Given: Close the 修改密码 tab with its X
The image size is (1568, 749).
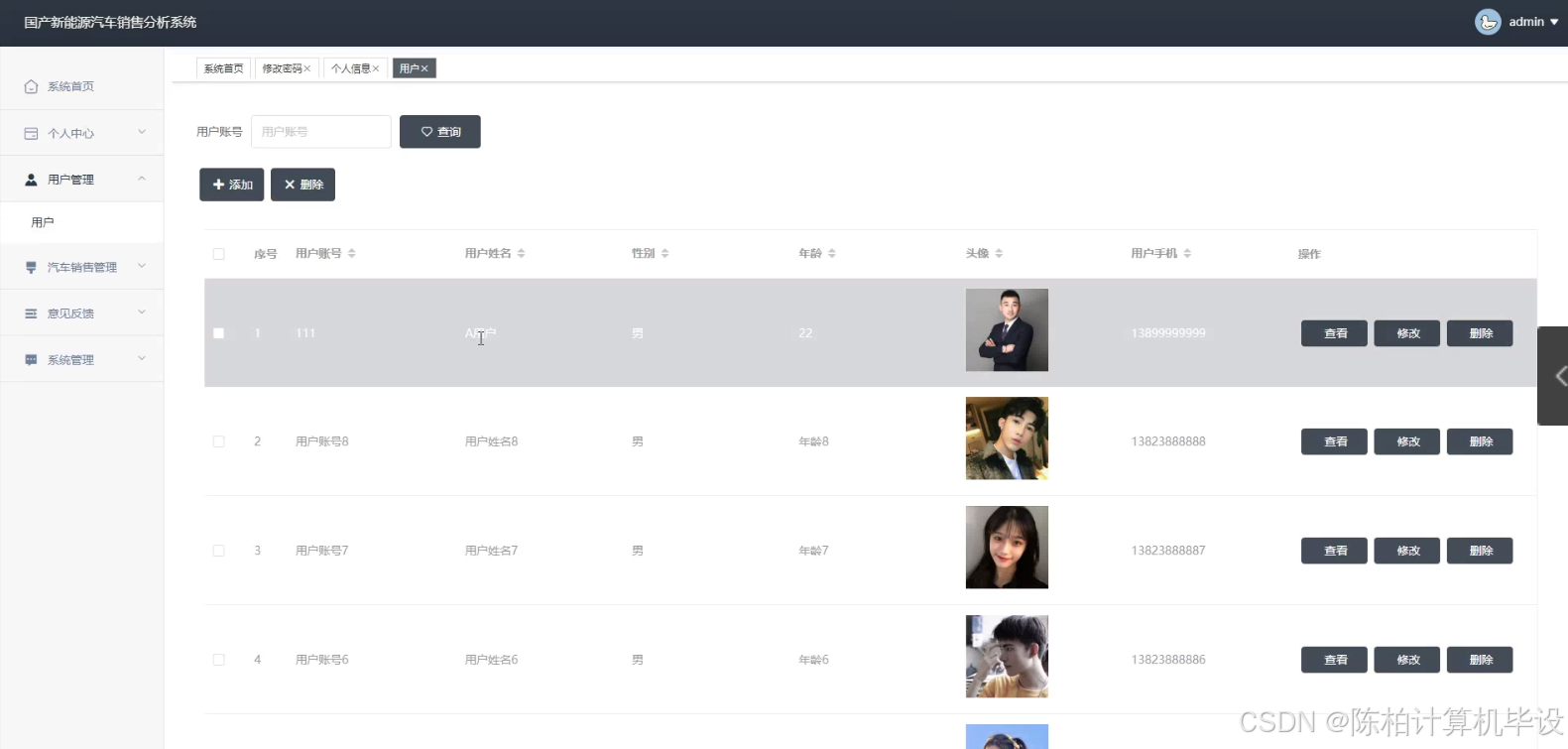Looking at the screenshot, I should [307, 68].
